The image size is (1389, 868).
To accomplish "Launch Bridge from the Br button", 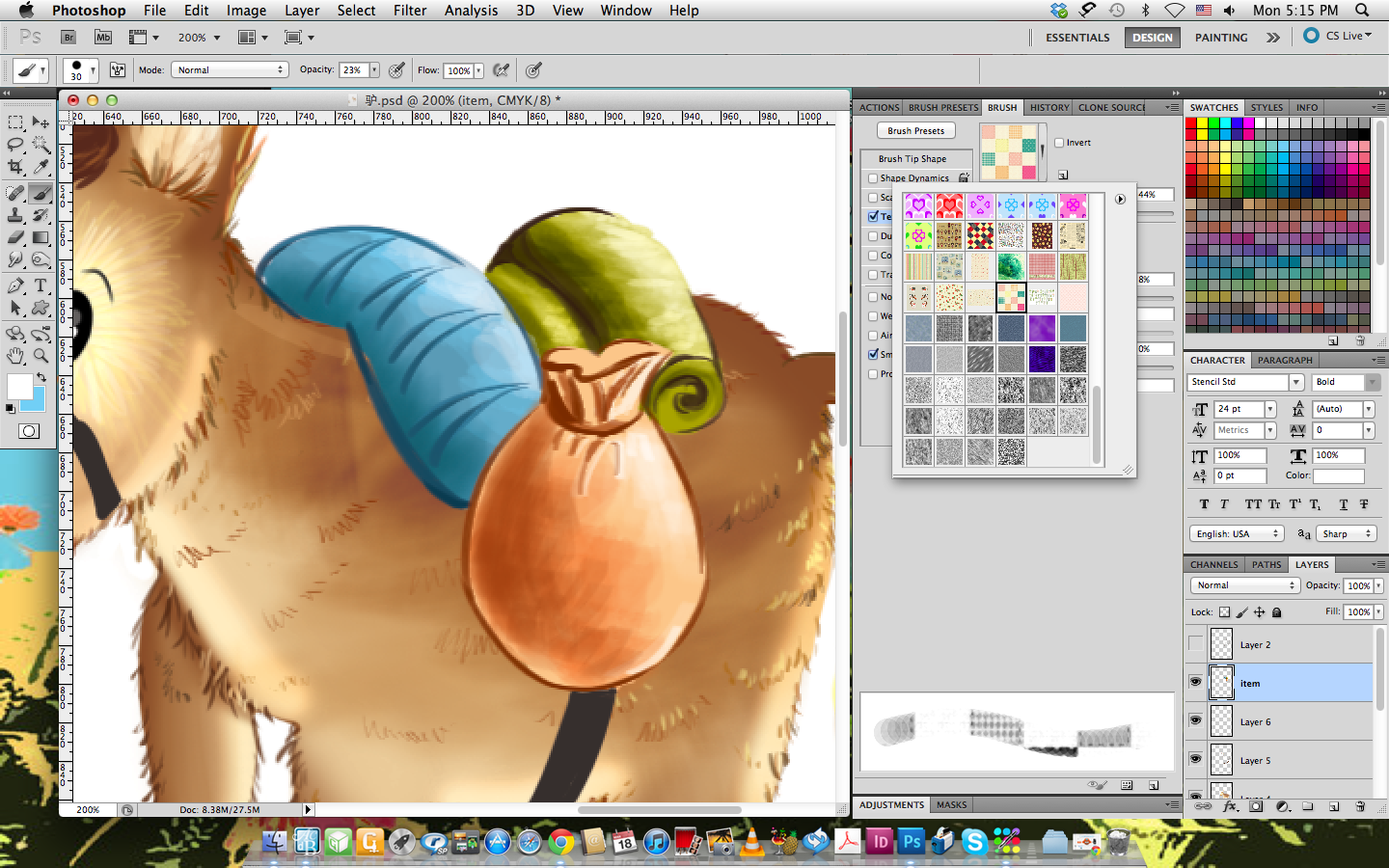I will [x=68, y=38].
